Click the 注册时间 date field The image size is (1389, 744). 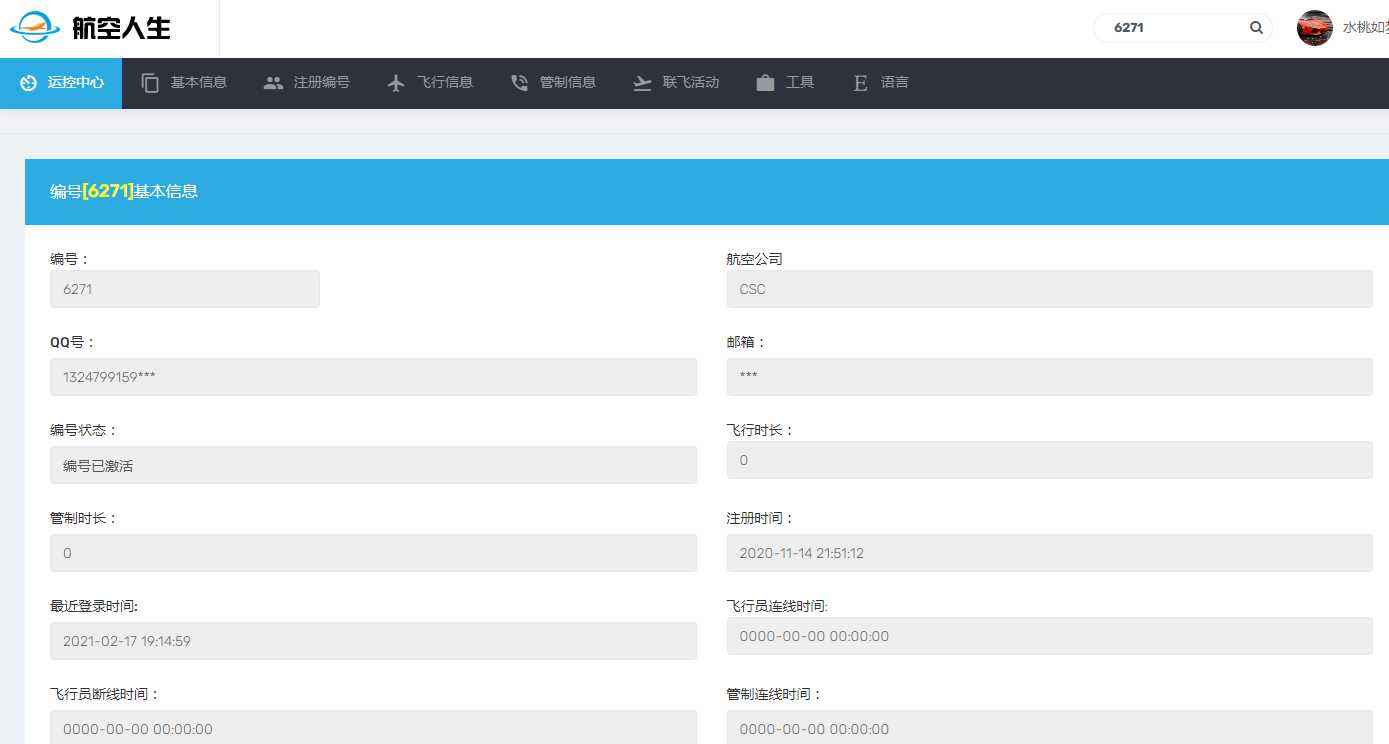point(1049,553)
